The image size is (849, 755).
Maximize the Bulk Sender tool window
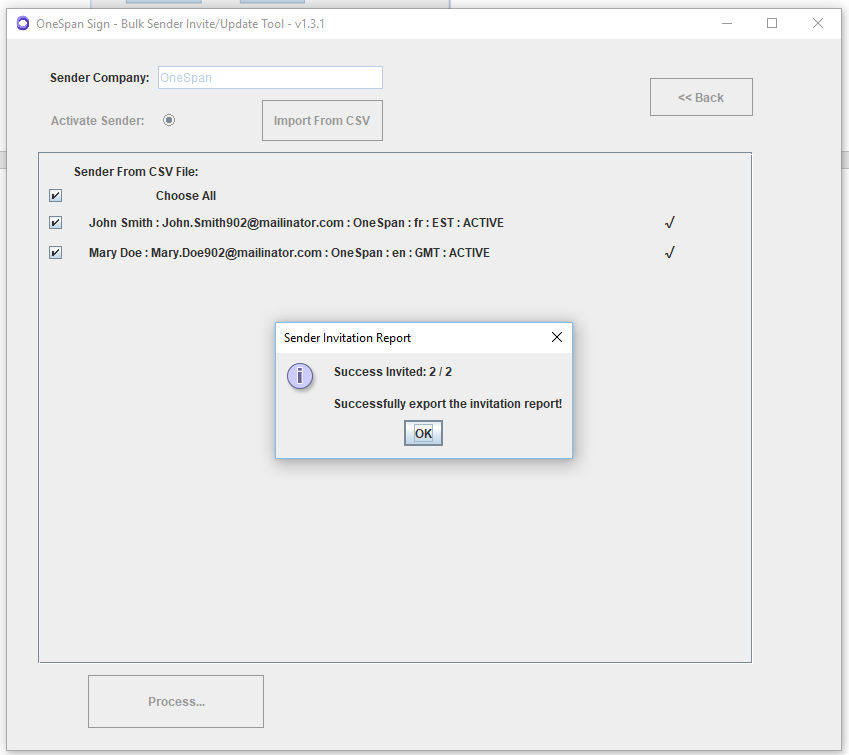pos(772,23)
